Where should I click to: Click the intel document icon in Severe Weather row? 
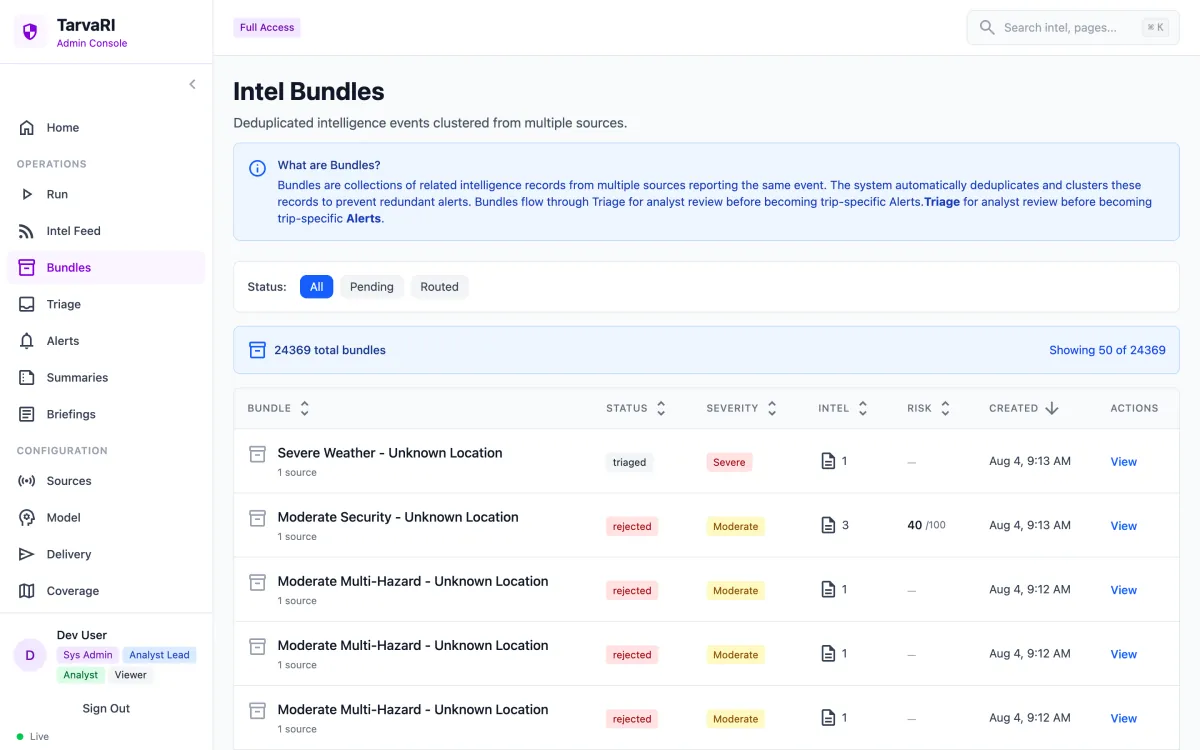(x=827, y=461)
